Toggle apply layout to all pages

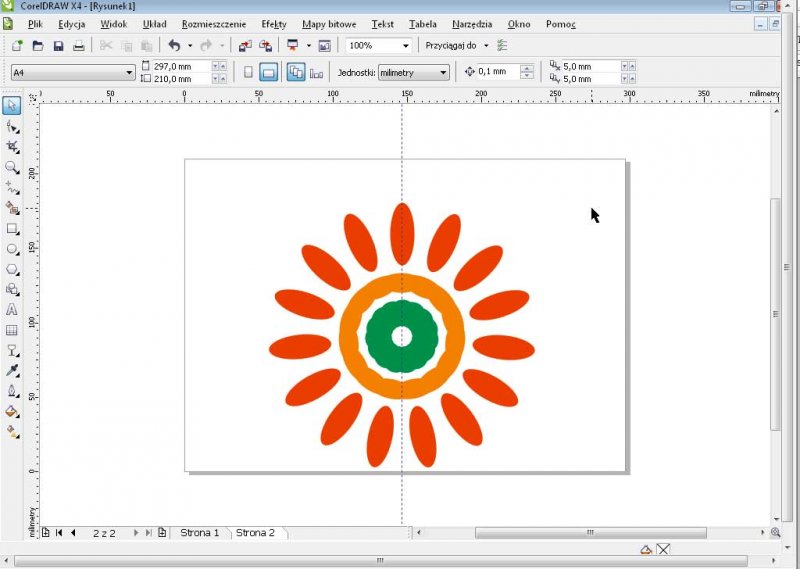pos(296,72)
